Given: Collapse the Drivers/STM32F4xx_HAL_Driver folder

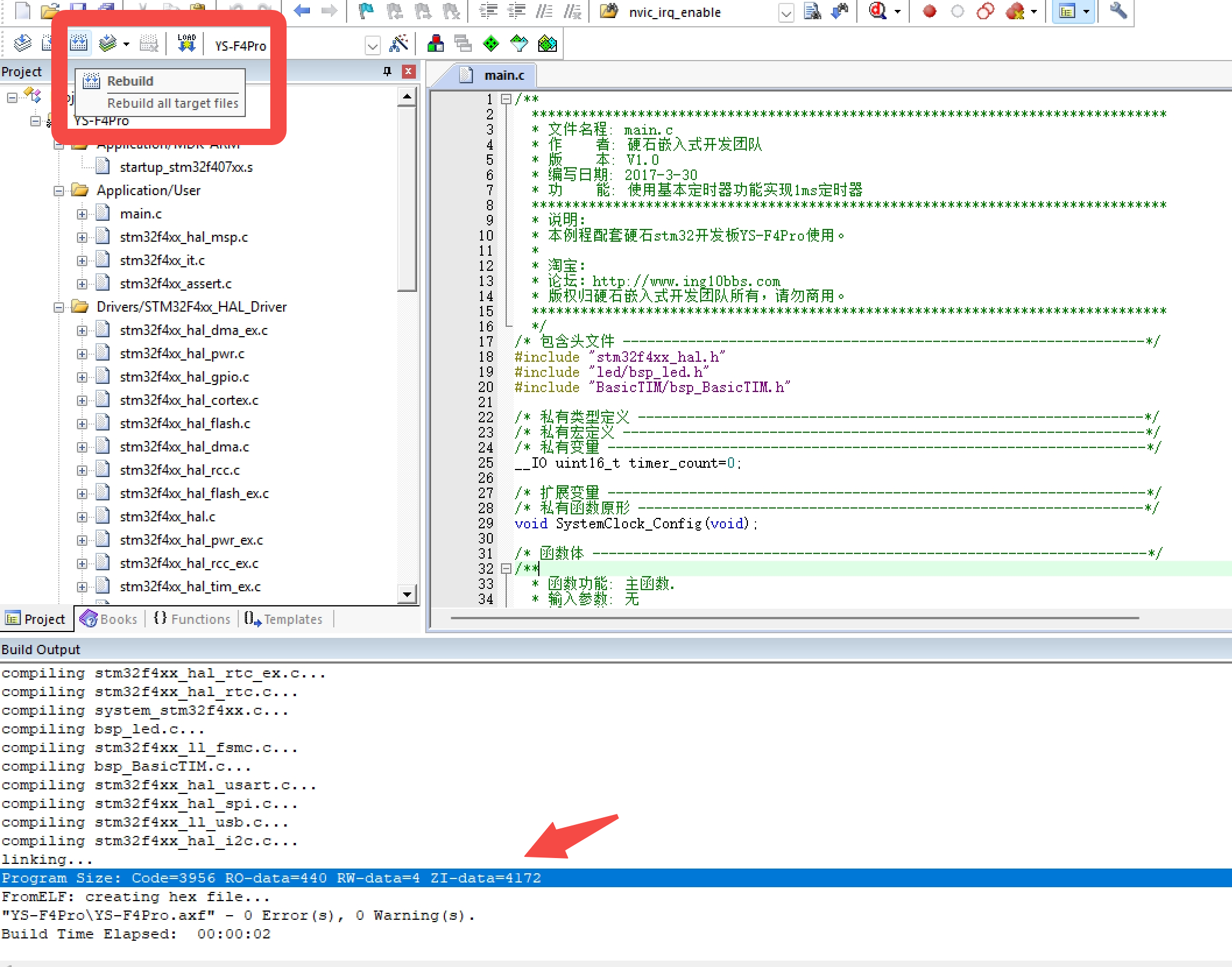Looking at the screenshot, I should click(58, 307).
